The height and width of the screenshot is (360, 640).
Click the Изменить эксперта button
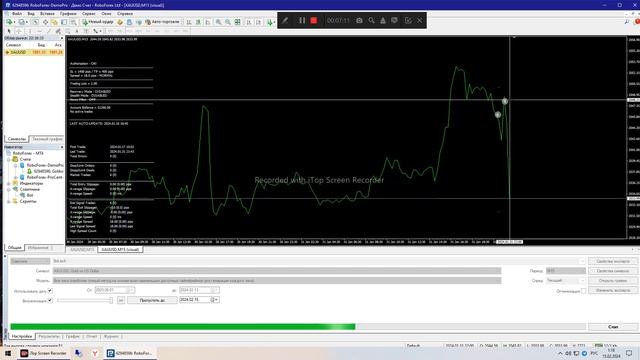point(613,291)
